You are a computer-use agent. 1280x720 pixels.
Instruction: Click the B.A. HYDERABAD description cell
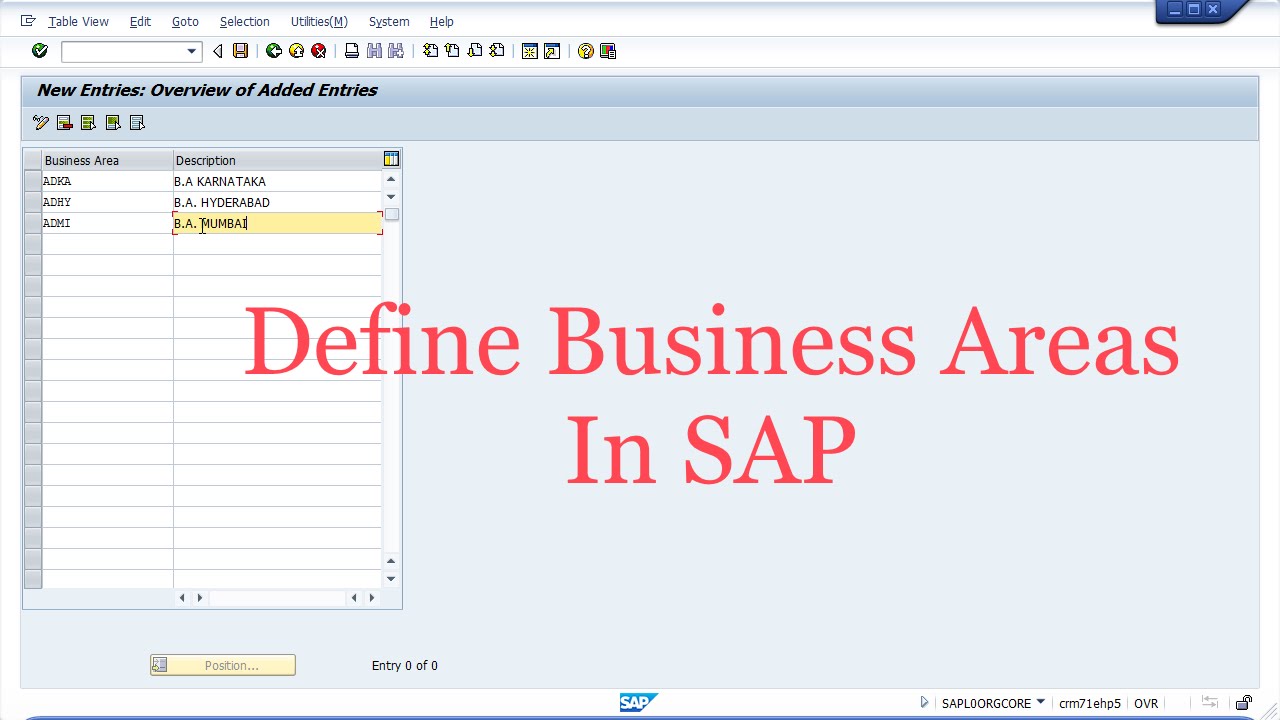277,203
